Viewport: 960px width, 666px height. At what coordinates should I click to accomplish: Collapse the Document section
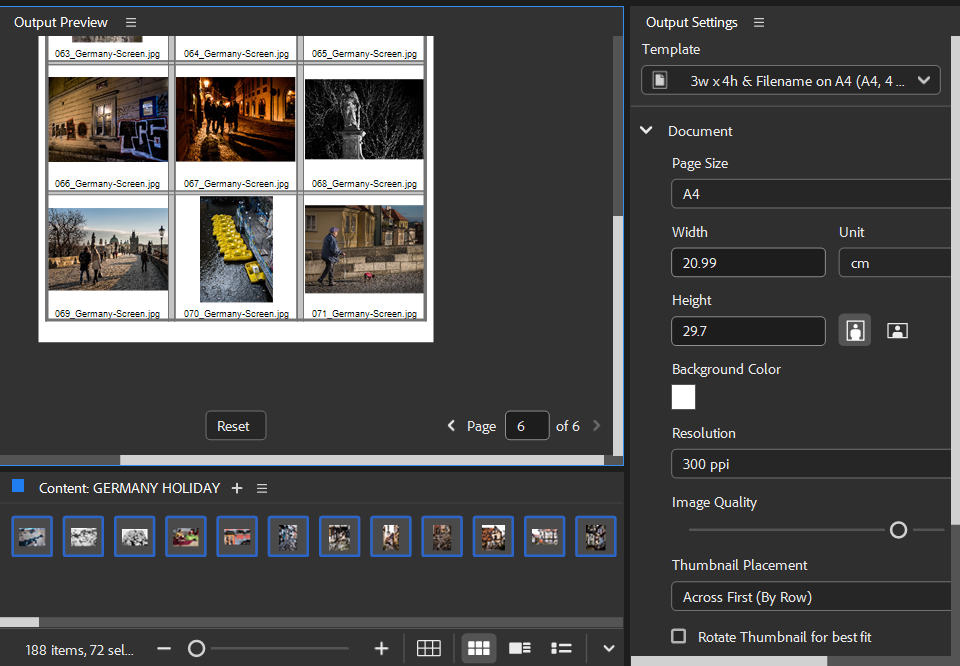tap(647, 131)
